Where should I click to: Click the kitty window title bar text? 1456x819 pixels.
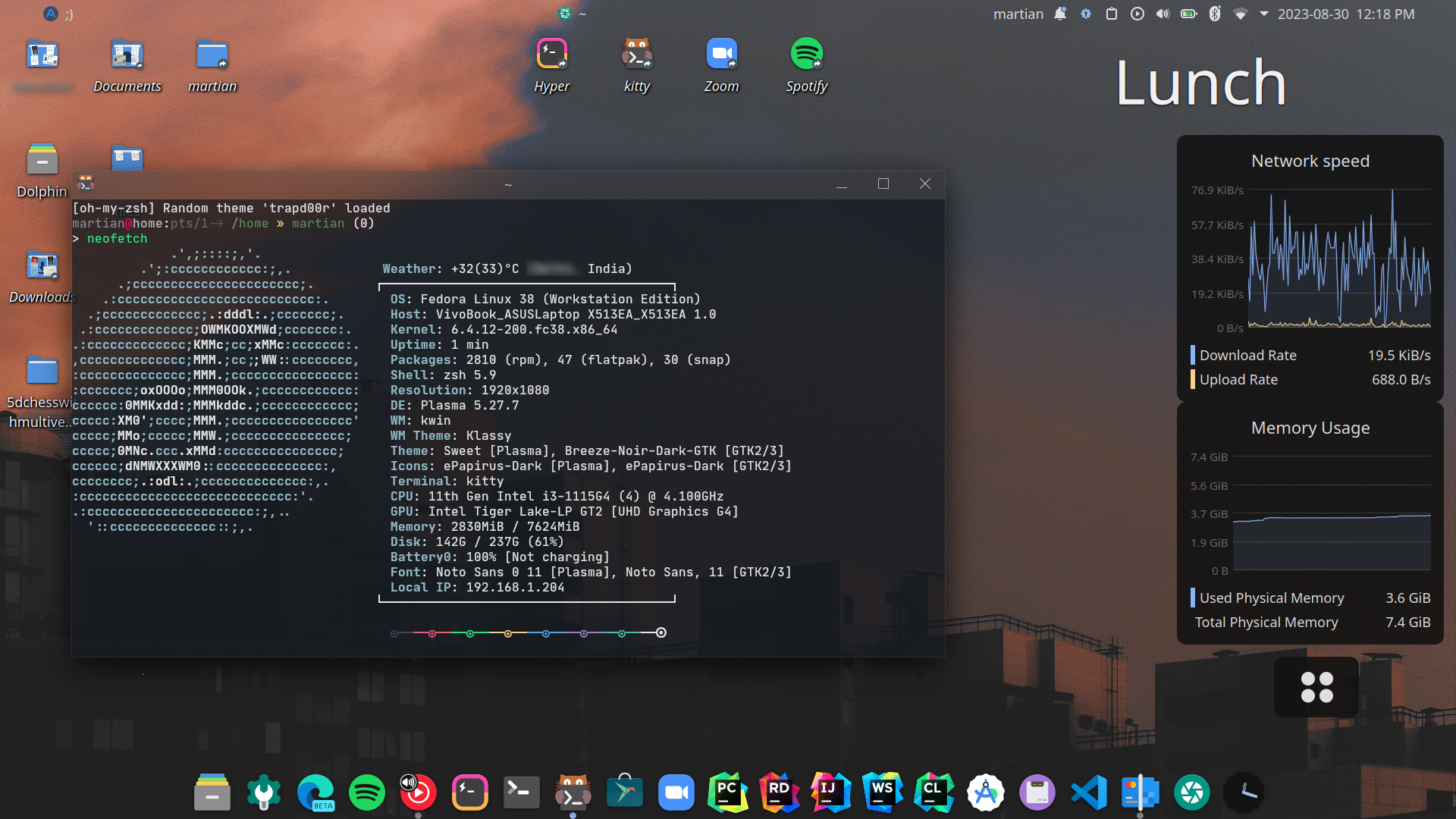tap(508, 184)
